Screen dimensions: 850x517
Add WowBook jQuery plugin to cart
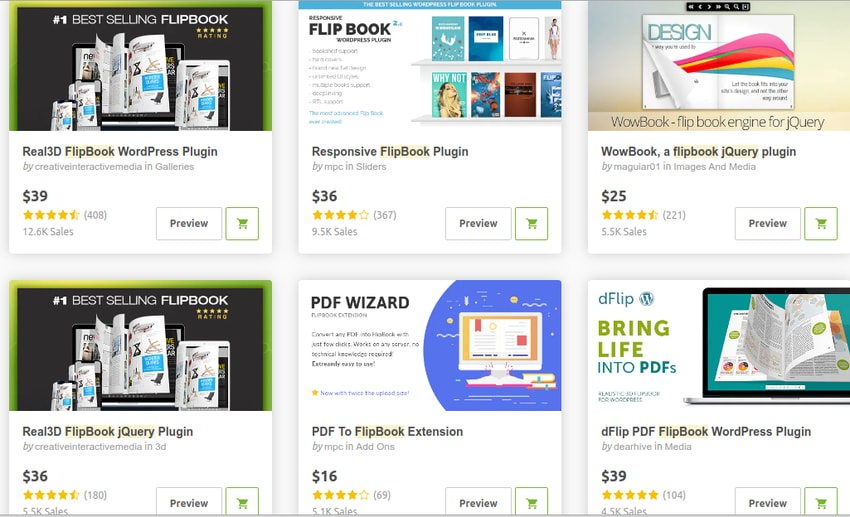tap(821, 223)
